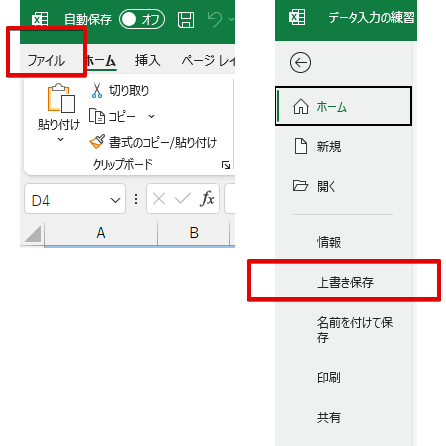This screenshot has width=446, height=446.
Task: Click the format painter brush icon
Action: [x=97, y=142]
